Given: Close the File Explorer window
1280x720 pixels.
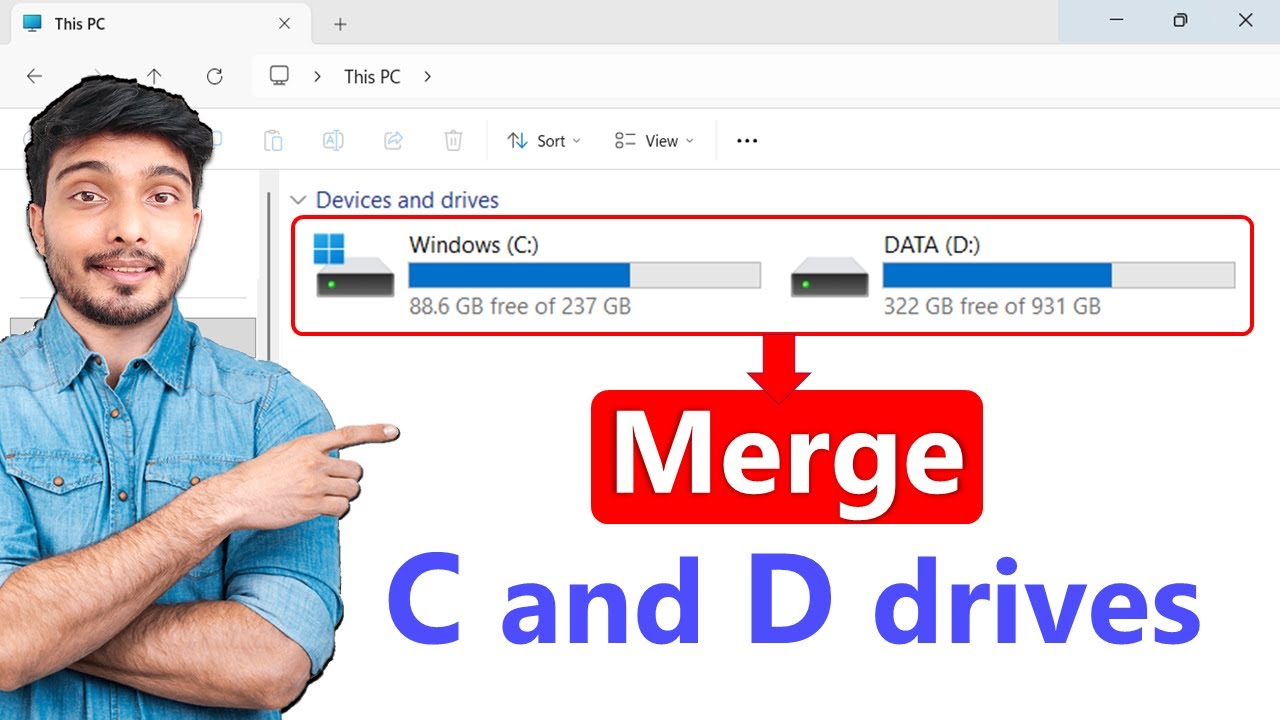Looking at the screenshot, I should [x=1246, y=20].
